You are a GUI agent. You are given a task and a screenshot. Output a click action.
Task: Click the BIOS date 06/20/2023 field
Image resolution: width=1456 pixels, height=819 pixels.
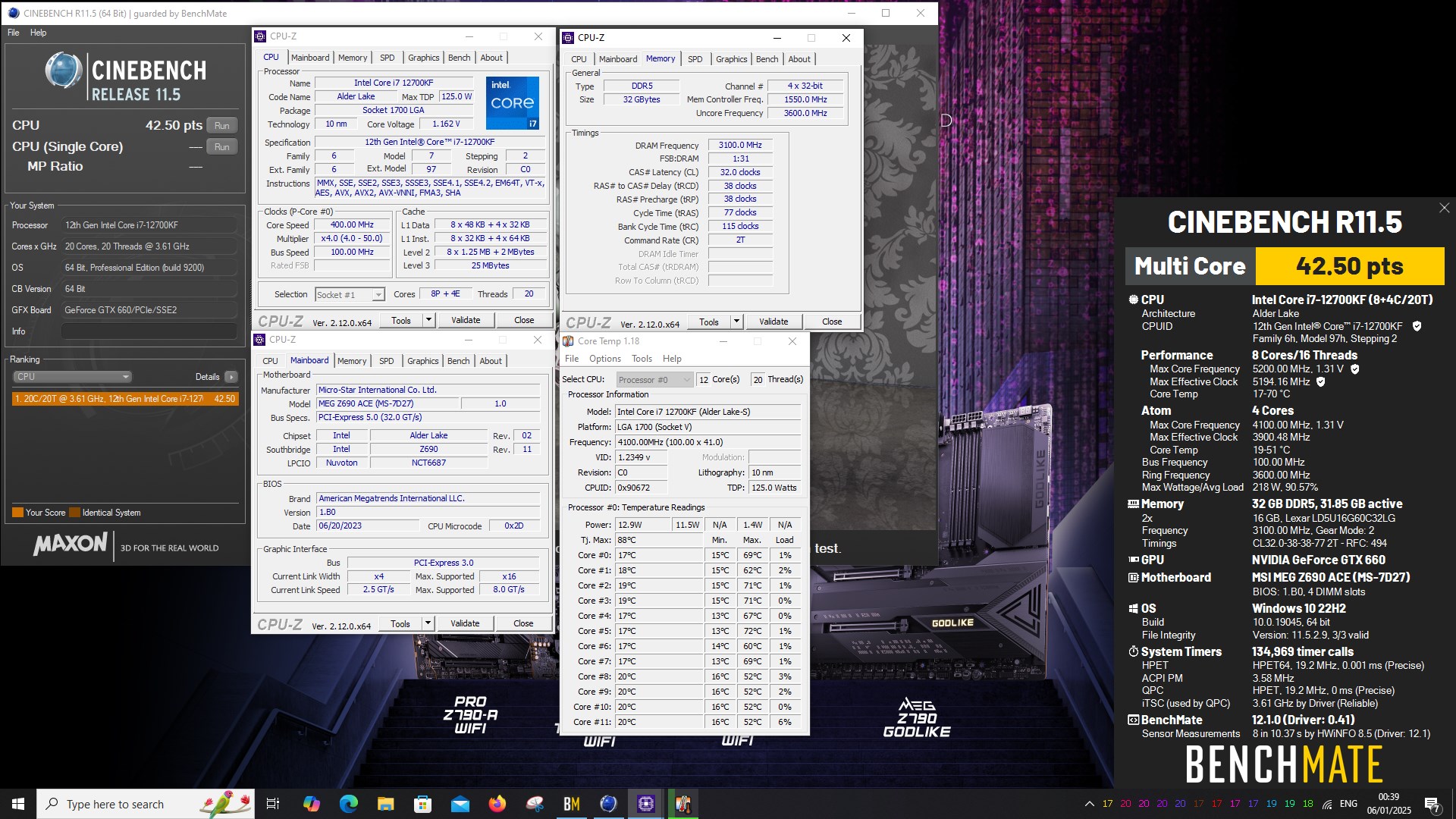(x=367, y=526)
